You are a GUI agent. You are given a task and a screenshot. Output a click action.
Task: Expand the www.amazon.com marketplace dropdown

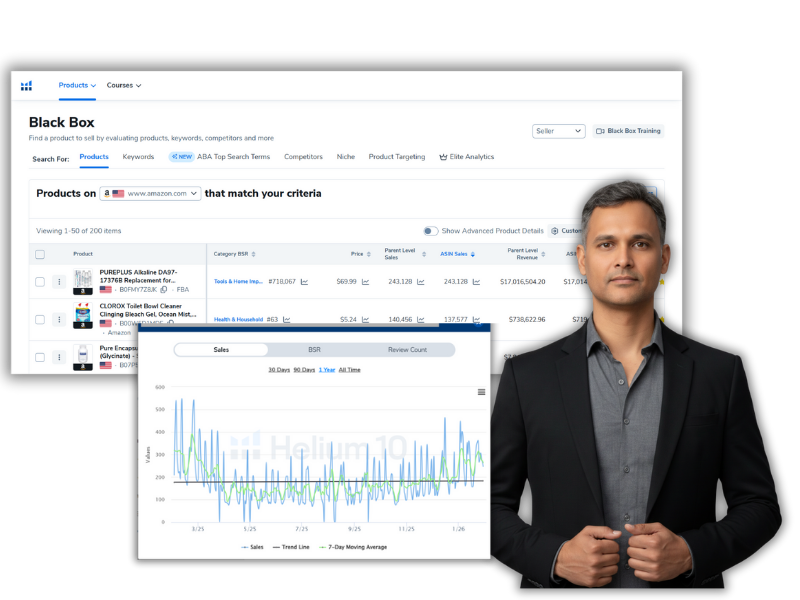click(192, 193)
